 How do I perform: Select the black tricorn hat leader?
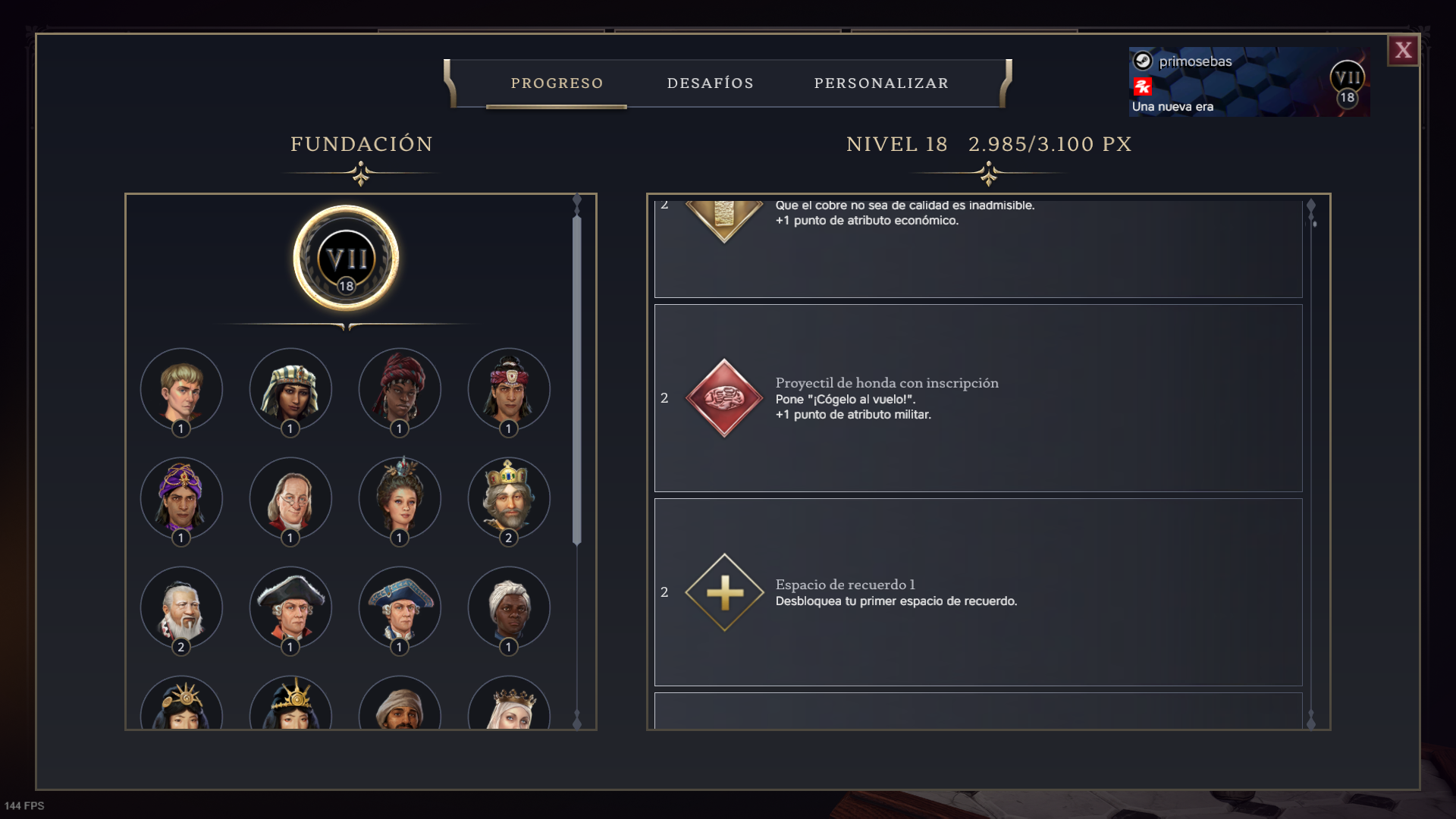click(x=290, y=608)
